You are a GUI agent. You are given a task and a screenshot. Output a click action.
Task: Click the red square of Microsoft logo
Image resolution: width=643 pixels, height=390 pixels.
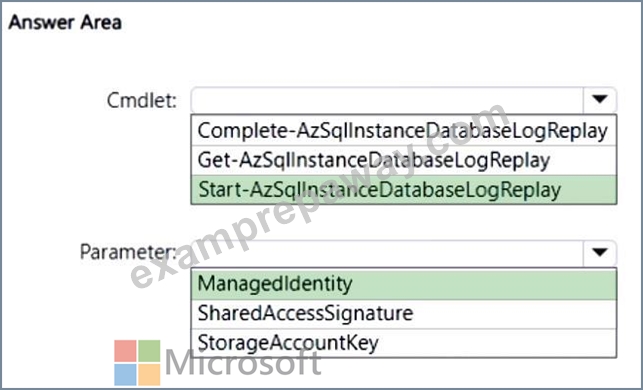point(125,351)
